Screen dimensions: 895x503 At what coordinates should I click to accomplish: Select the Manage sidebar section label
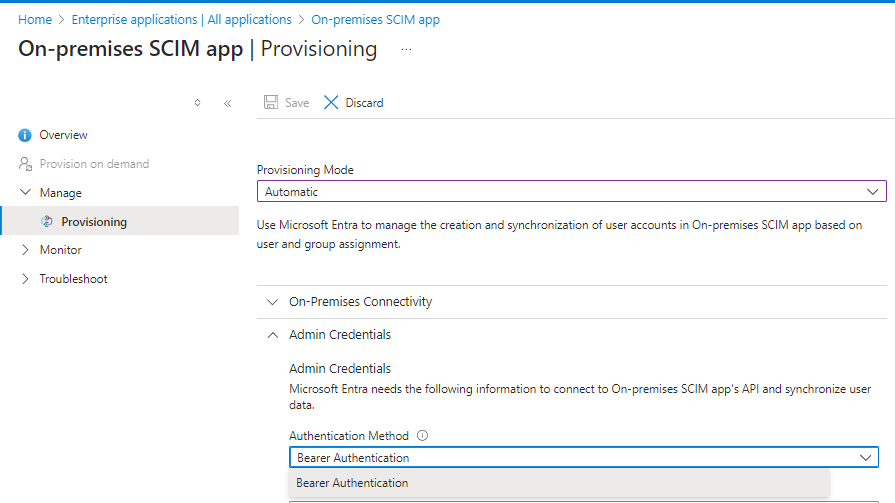pyautogui.click(x=61, y=193)
